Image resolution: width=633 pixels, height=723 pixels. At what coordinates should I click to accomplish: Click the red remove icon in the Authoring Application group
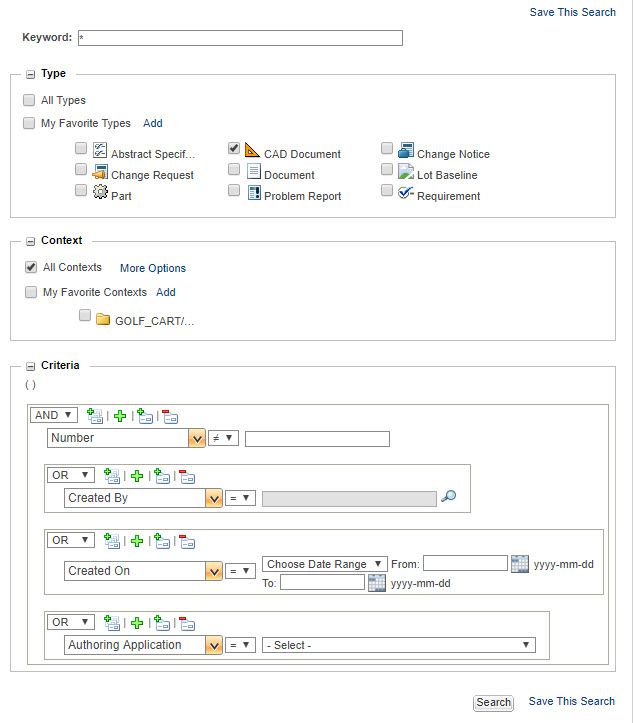(187, 623)
